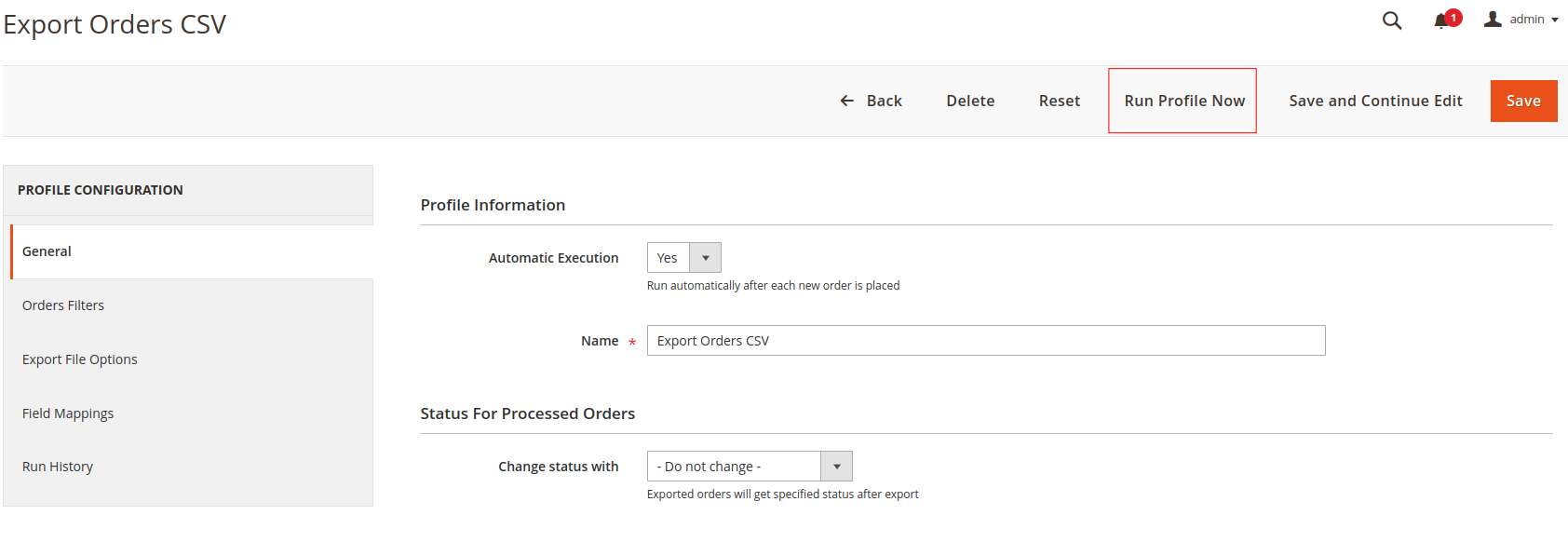The width and height of the screenshot is (1568, 542).
Task: Select the General tab
Action: pos(192,251)
